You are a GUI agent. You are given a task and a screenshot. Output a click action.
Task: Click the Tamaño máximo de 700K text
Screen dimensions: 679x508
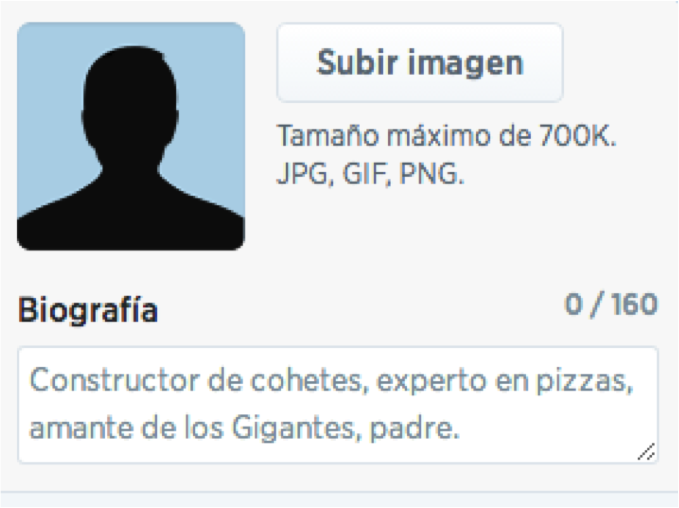[x=446, y=136]
